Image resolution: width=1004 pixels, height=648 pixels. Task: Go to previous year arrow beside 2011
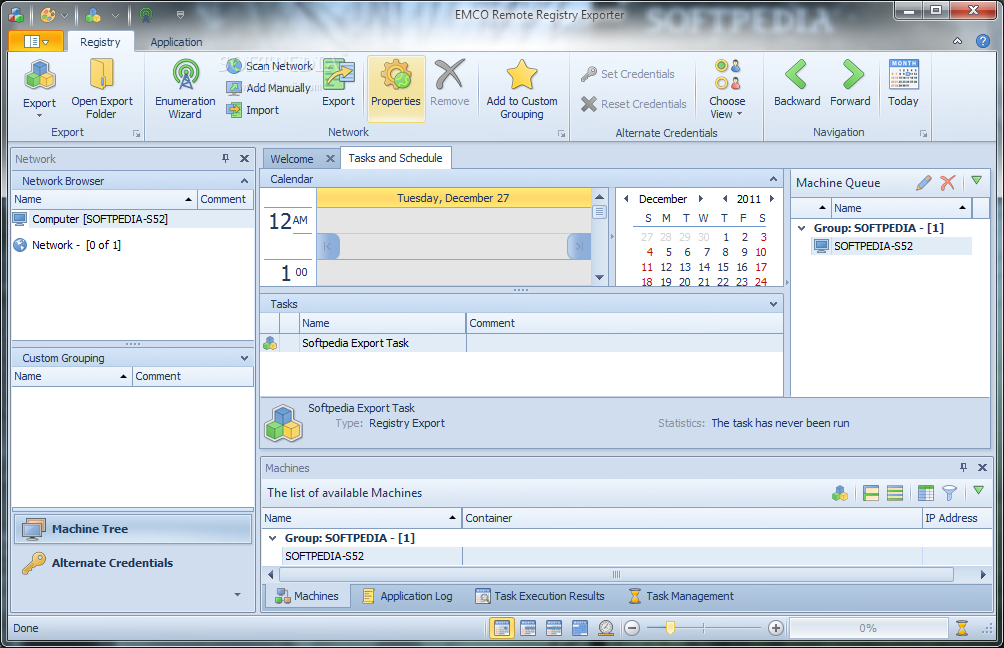[x=725, y=198]
